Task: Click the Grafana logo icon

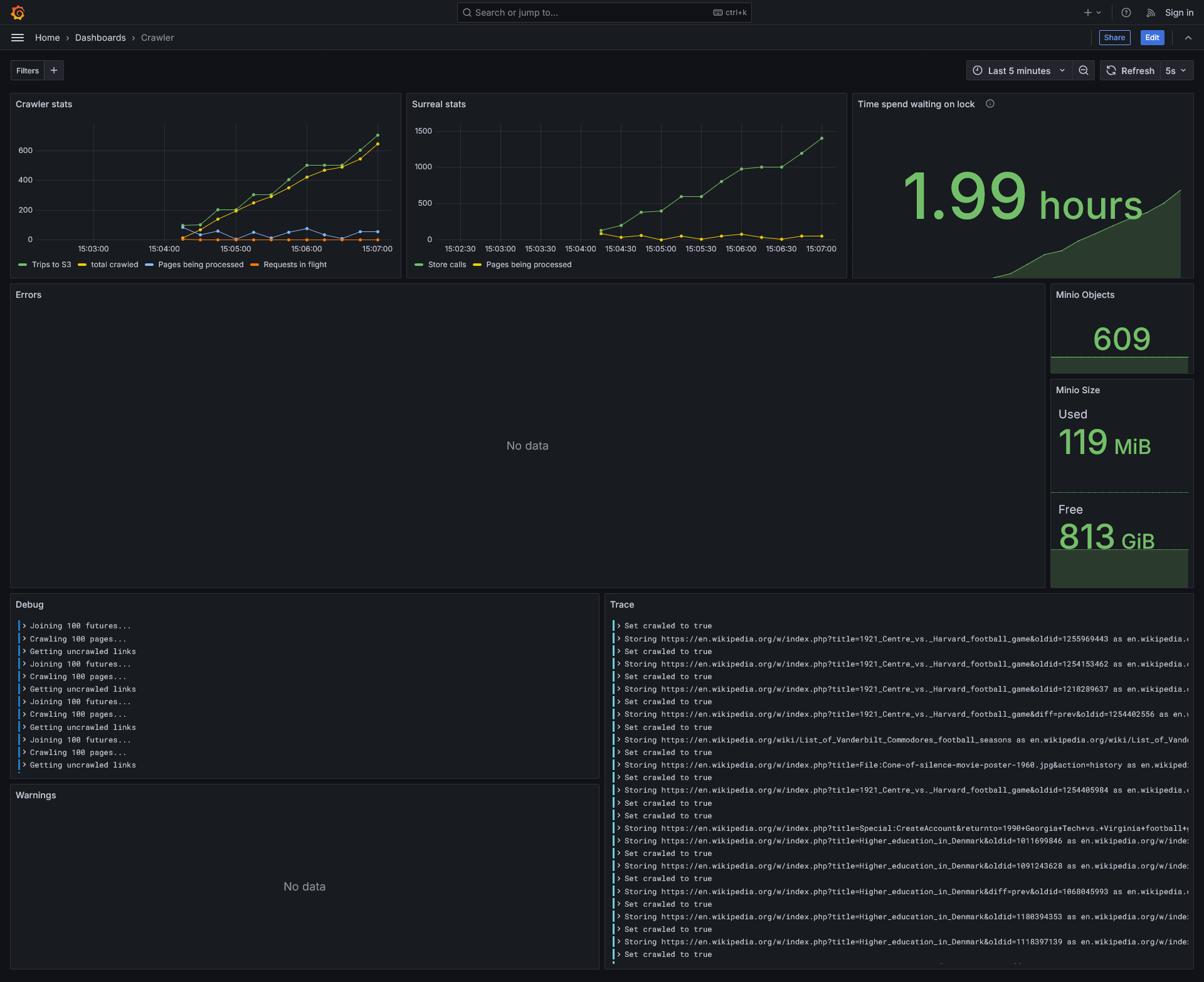Action: pyautogui.click(x=18, y=13)
